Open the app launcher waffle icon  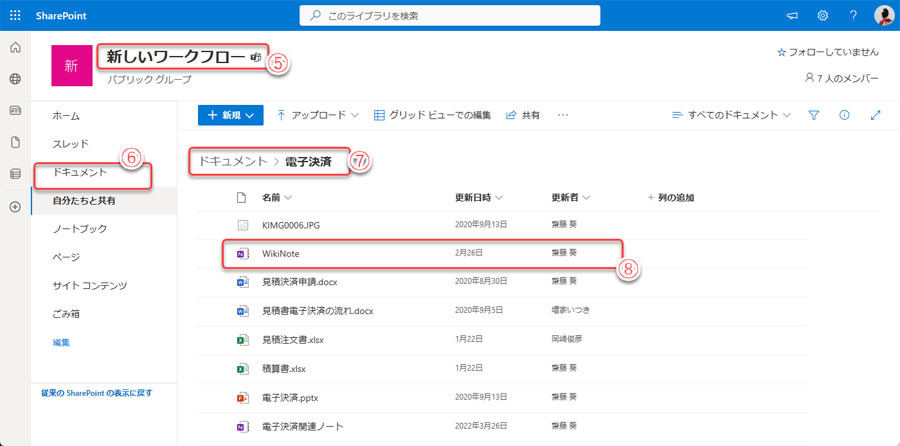coord(15,15)
